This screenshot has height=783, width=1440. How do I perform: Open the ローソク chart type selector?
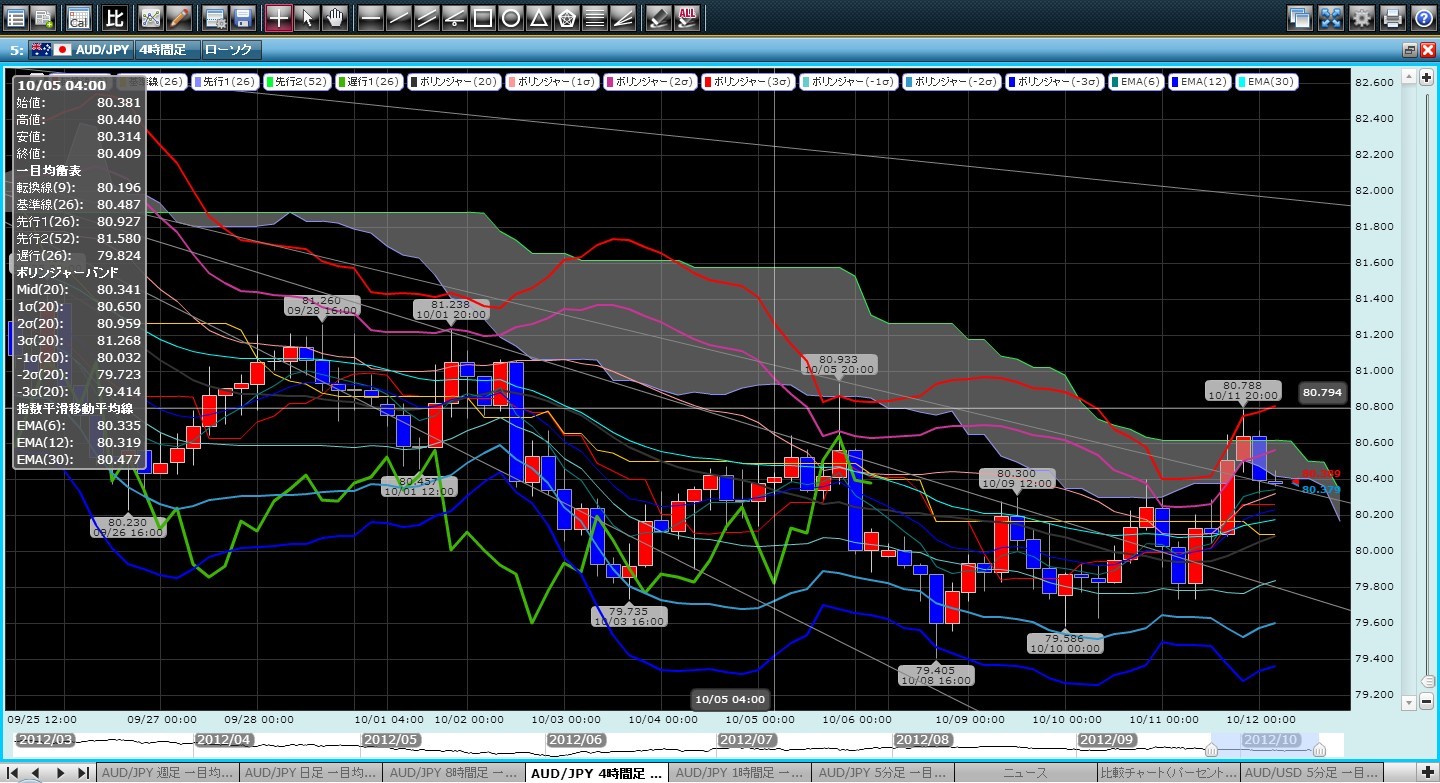(x=230, y=49)
